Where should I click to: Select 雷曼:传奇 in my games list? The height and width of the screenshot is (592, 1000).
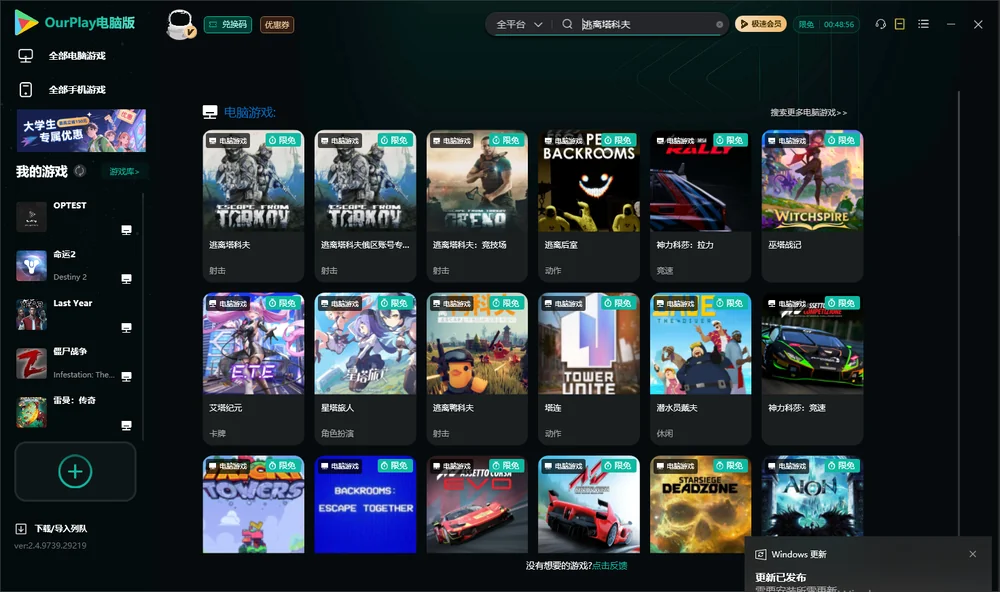75,413
